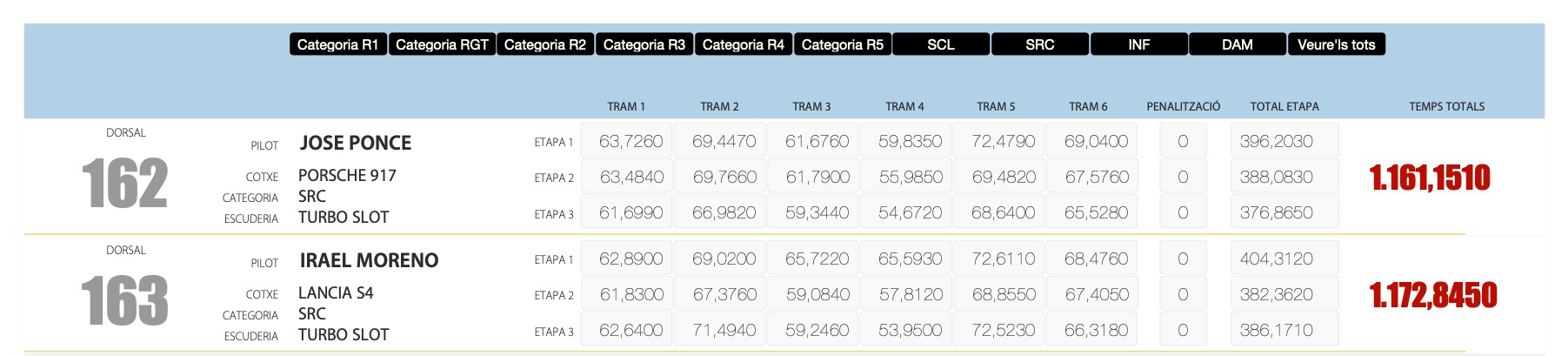Click Irael Moreno Etapa 1 Tram 6 field
The height and width of the screenshot is (356, 1568).
click(x=1096, y=259)
